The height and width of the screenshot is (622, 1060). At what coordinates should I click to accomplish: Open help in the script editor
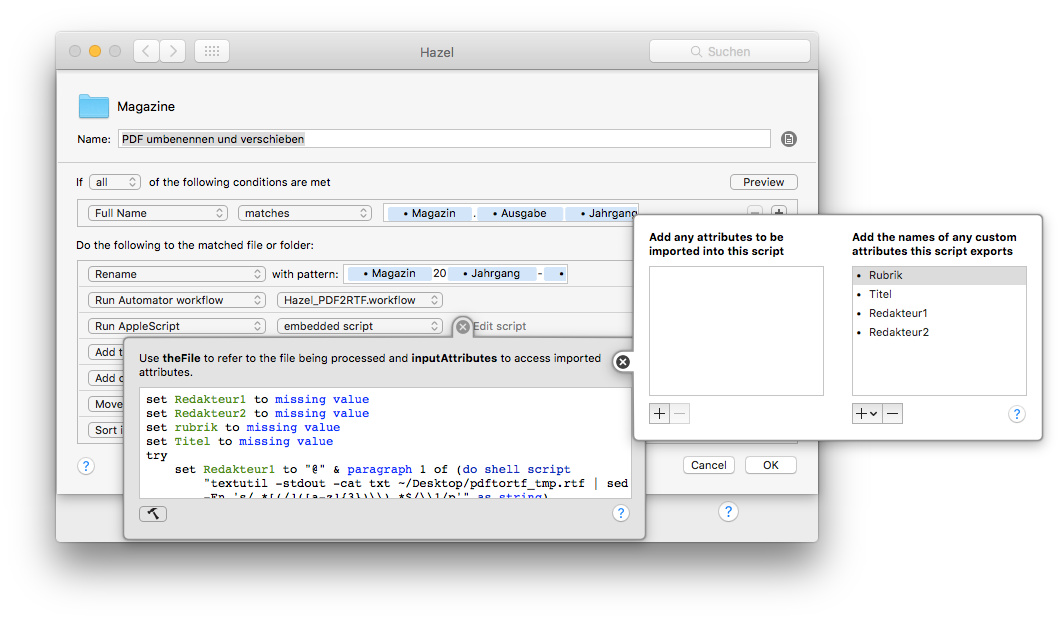(x=621, y=513)
